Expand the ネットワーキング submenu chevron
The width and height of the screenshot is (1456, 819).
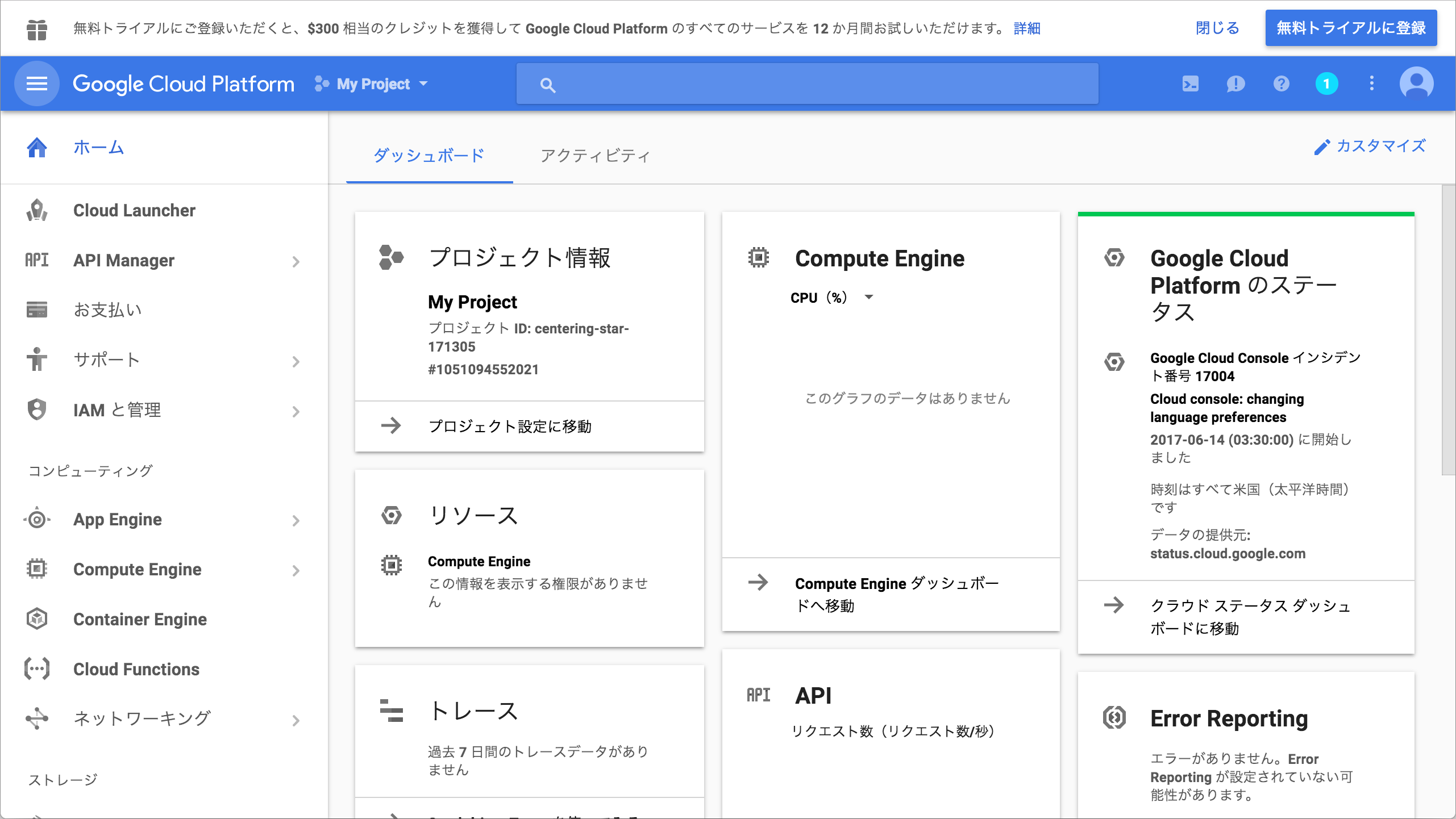pos(296,721)
